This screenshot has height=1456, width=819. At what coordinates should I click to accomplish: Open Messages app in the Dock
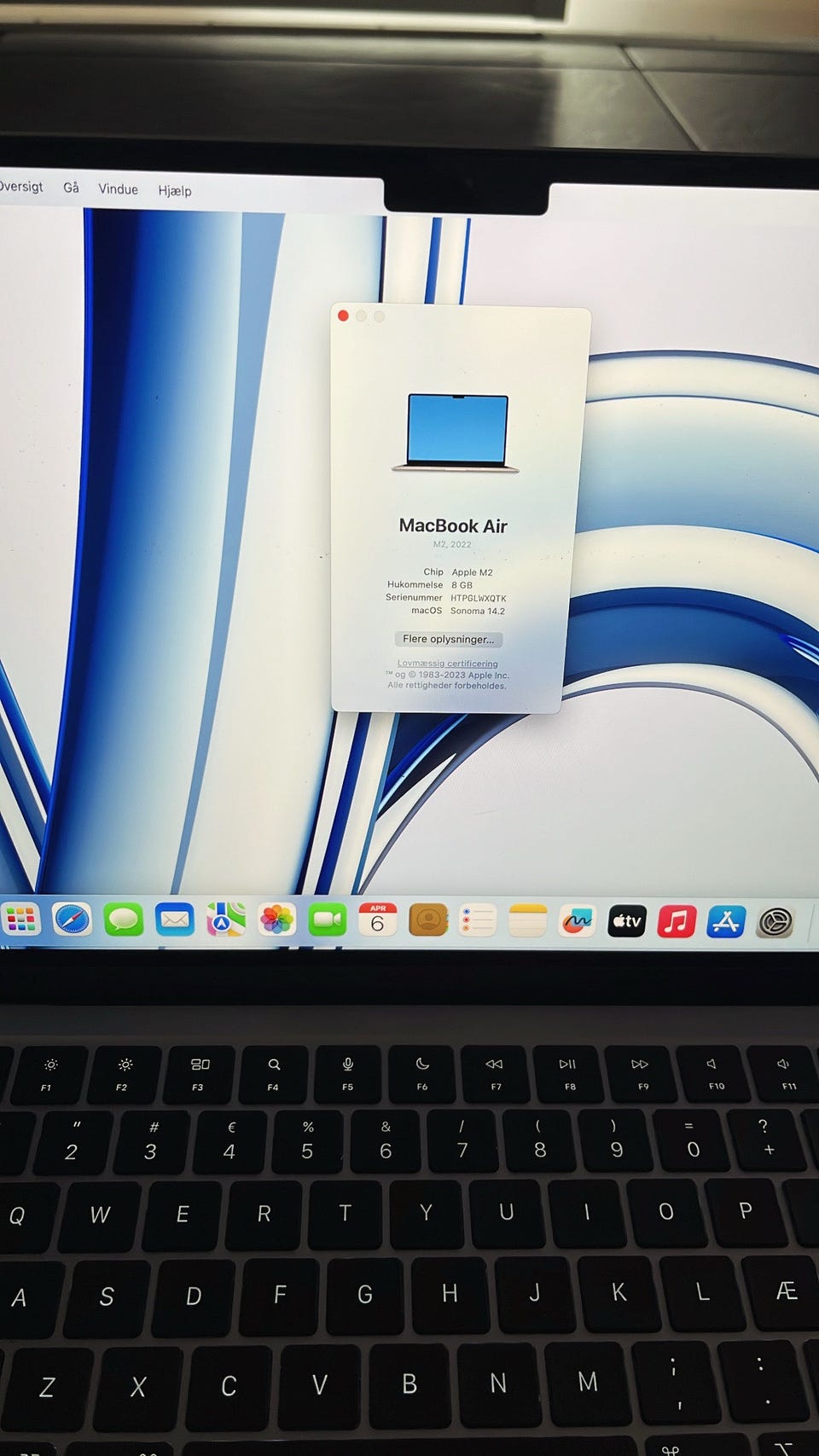(x=124, y=919)
